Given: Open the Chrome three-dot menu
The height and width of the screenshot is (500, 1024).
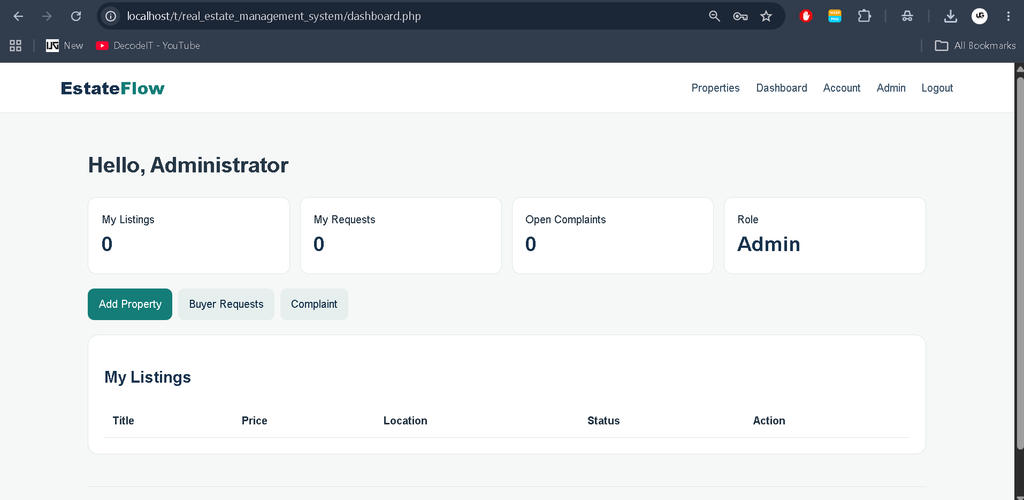Looking at the screenshot, I should [x=1008, y=16].
